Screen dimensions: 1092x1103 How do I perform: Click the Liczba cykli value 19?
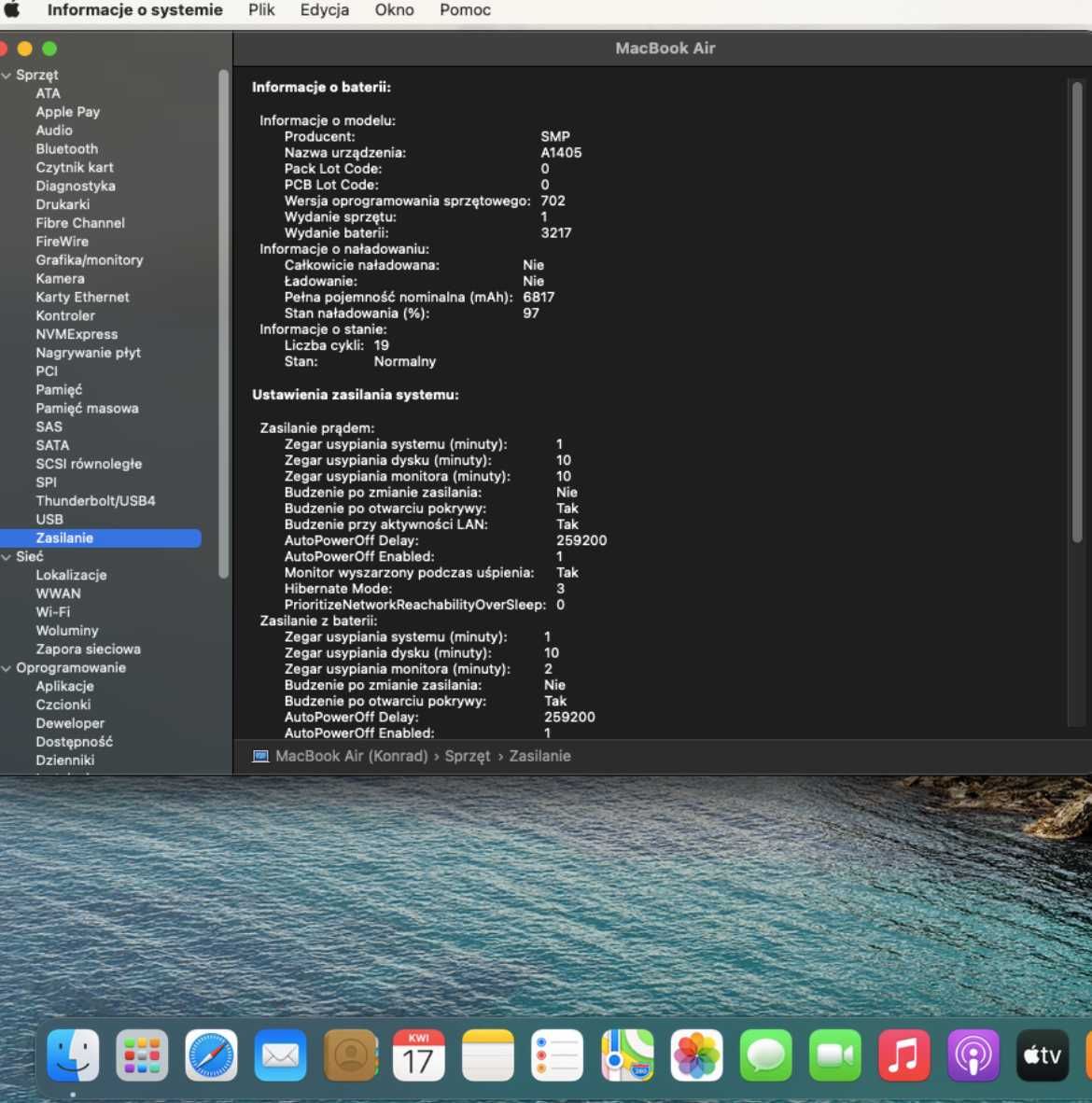coord(382,345)
